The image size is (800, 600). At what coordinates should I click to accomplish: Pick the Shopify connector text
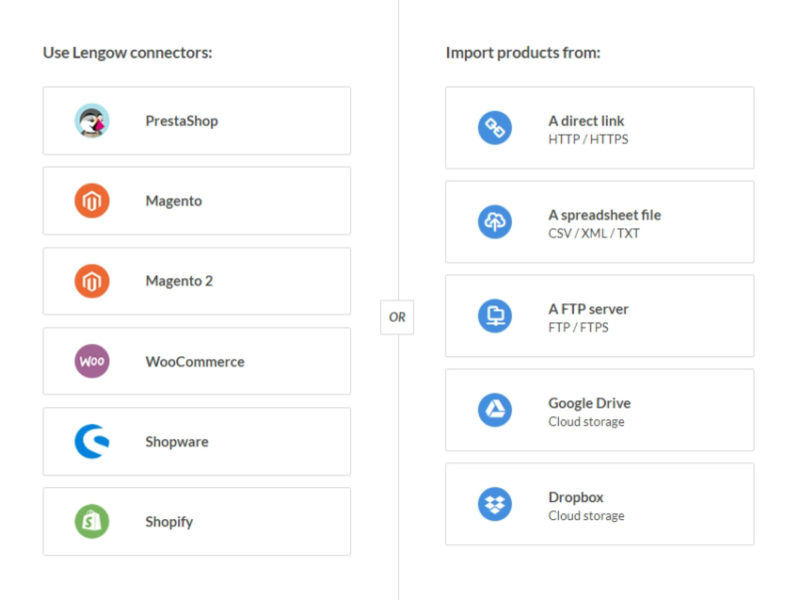[169, 522]
